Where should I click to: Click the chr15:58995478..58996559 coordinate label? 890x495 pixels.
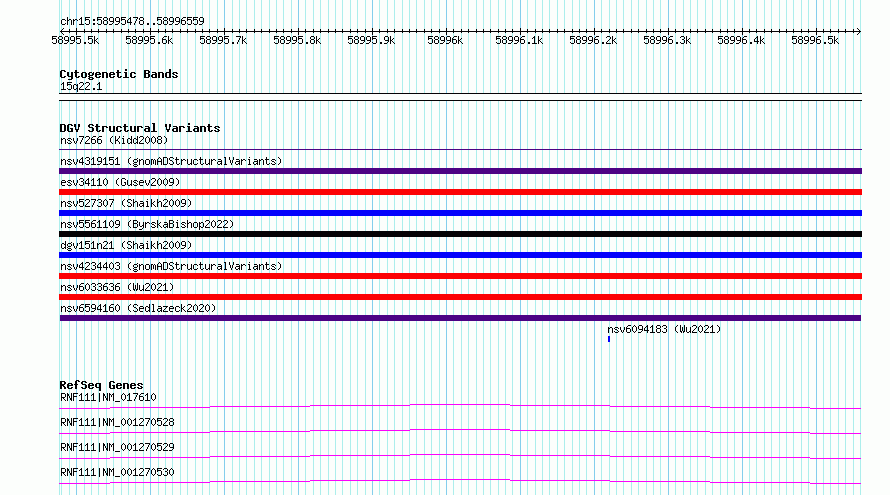click(132, 21)
